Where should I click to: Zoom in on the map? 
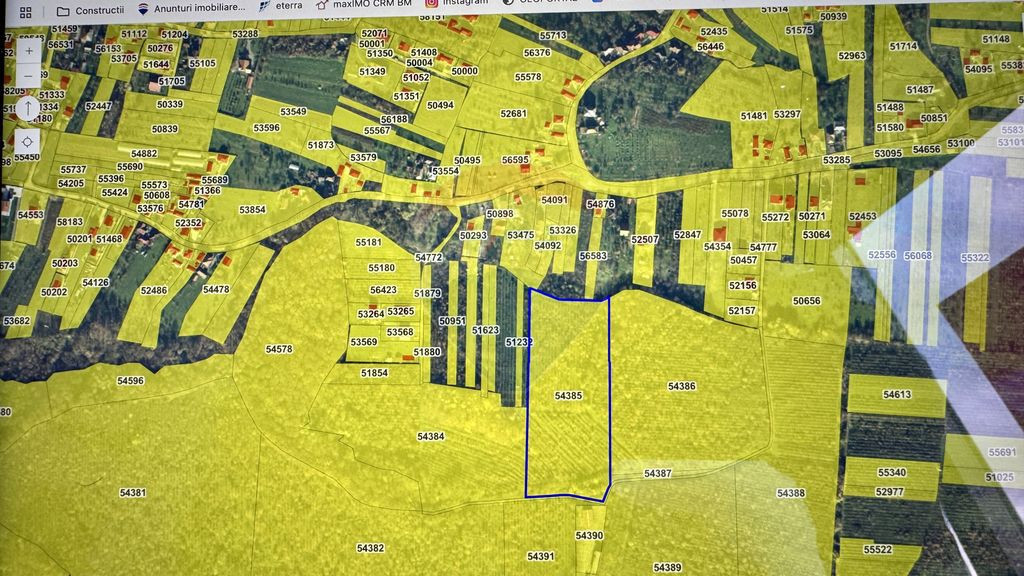[x=28, y=50]
